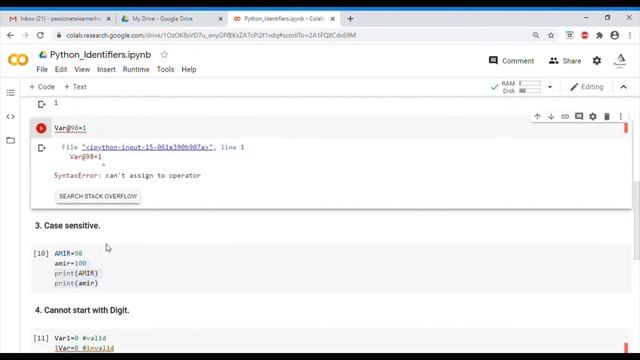The image size is (640, 360).
Task: Open the browser Extensions puzzle icon
Action: (599, 36)
